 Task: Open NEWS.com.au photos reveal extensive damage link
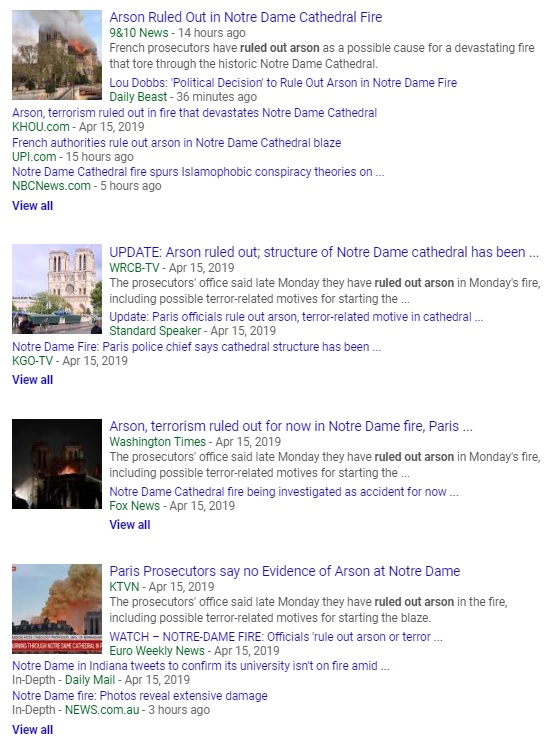click(x=140, y=696)
